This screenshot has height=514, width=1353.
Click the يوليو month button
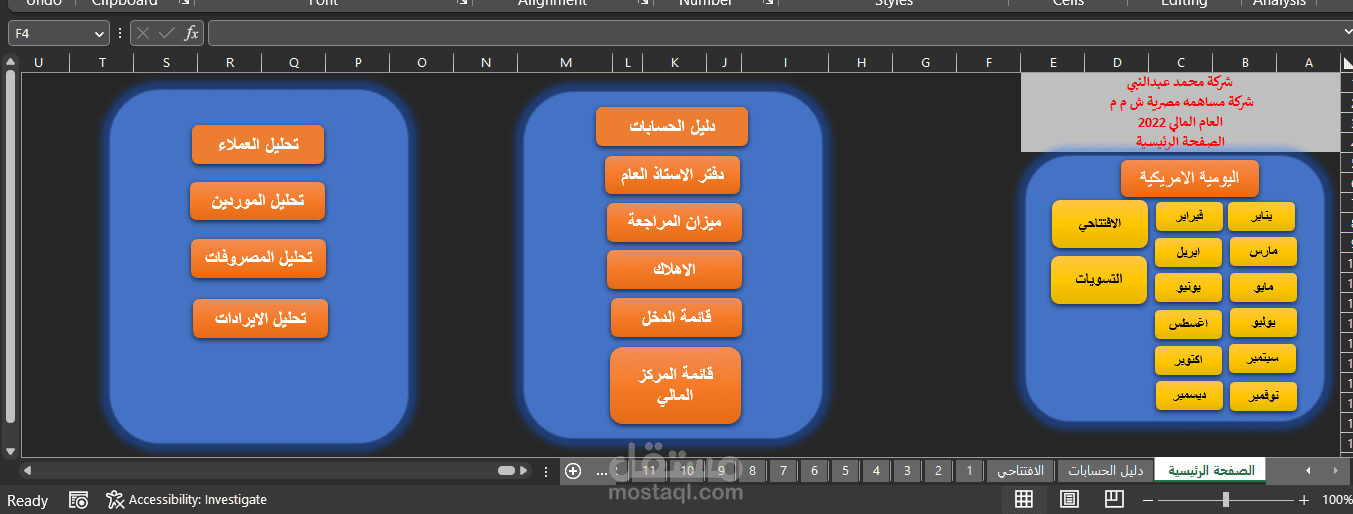[1262, 322]
